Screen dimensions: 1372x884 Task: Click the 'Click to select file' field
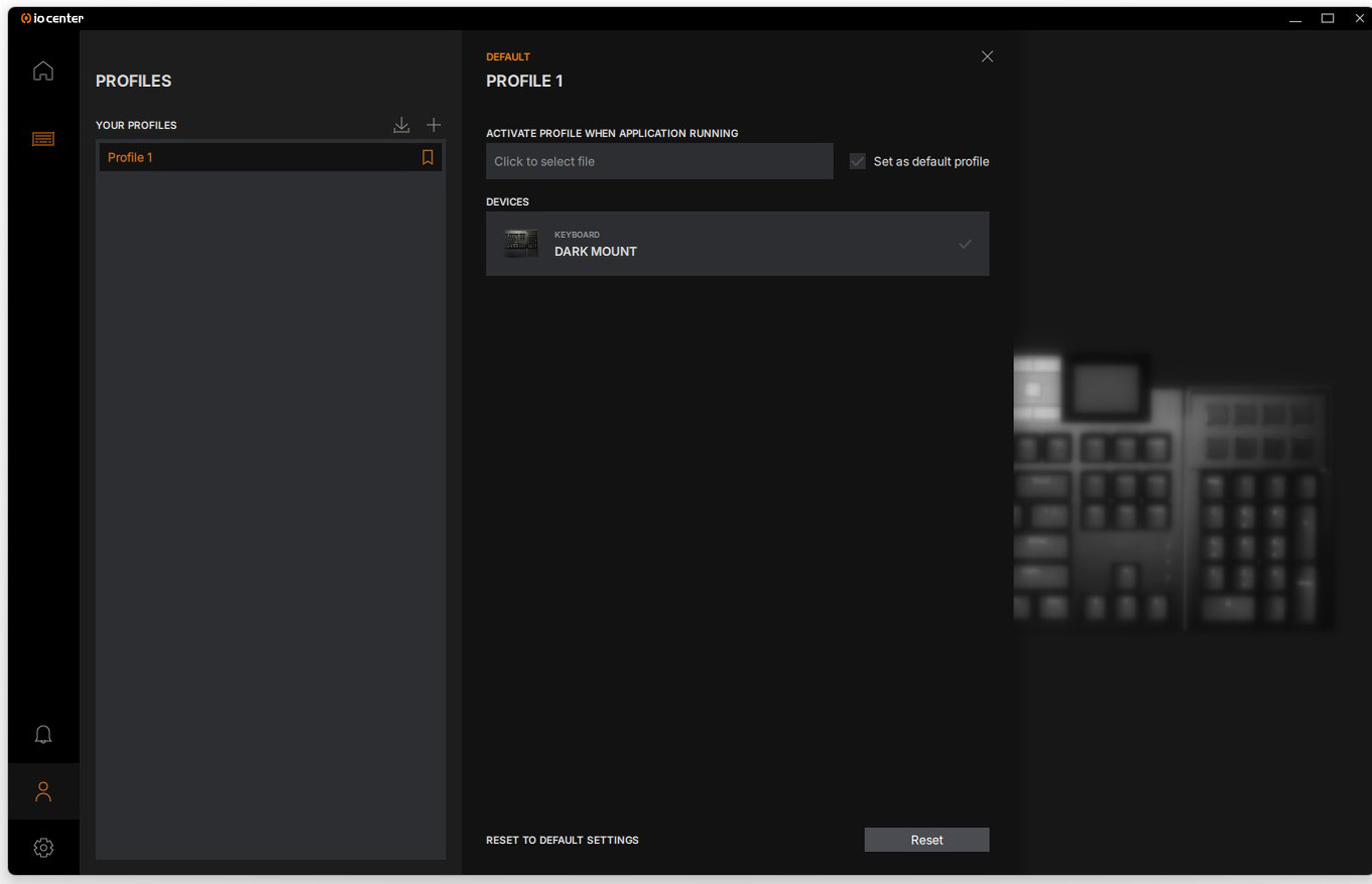[x=659, y=162]
